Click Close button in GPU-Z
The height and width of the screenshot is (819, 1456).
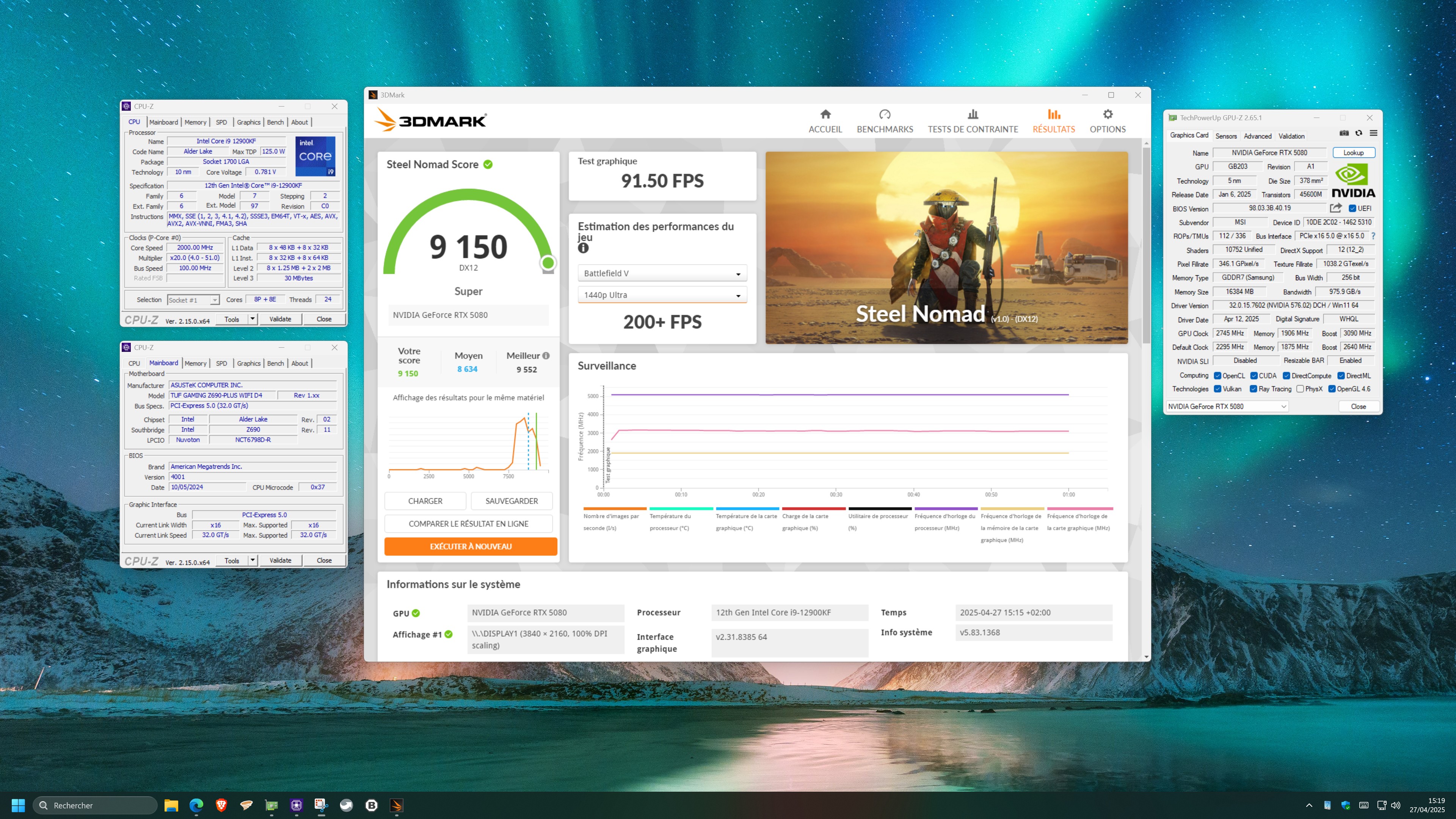click(1358, 406)
